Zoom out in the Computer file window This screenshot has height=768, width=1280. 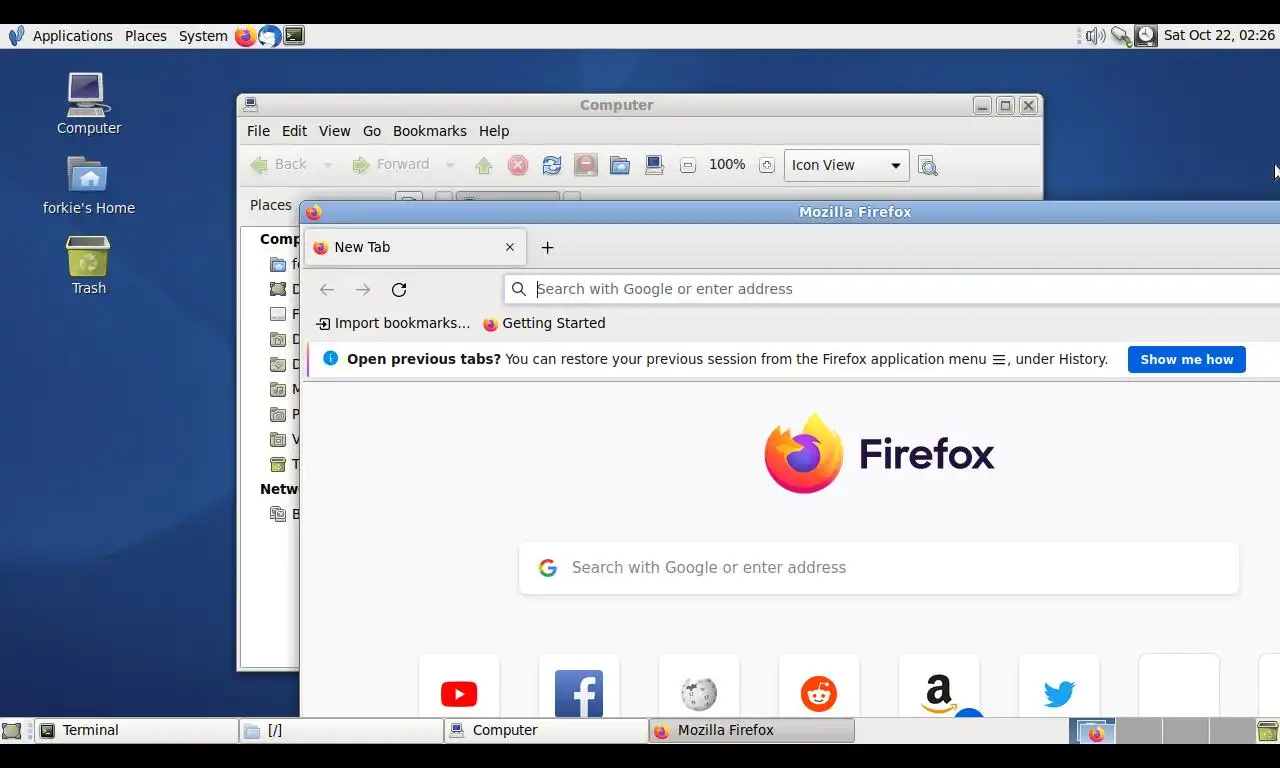coord(688,166)
